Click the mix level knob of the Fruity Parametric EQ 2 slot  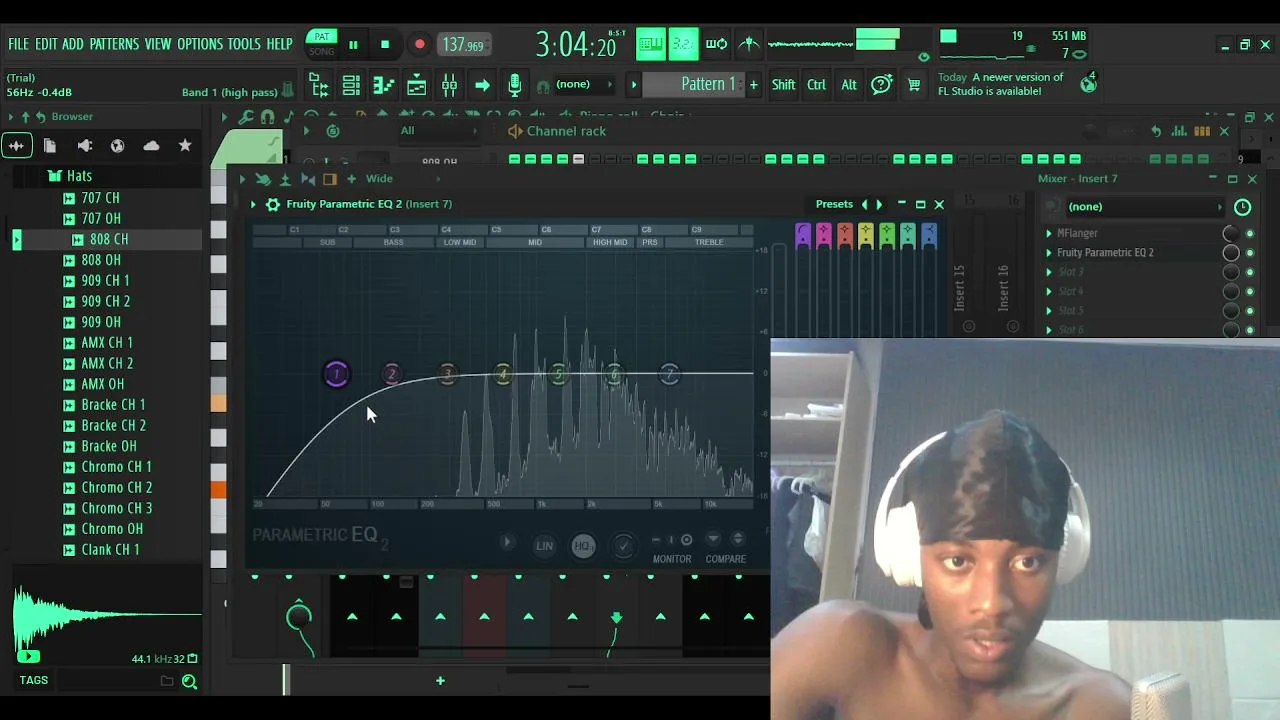(1231, 253)
